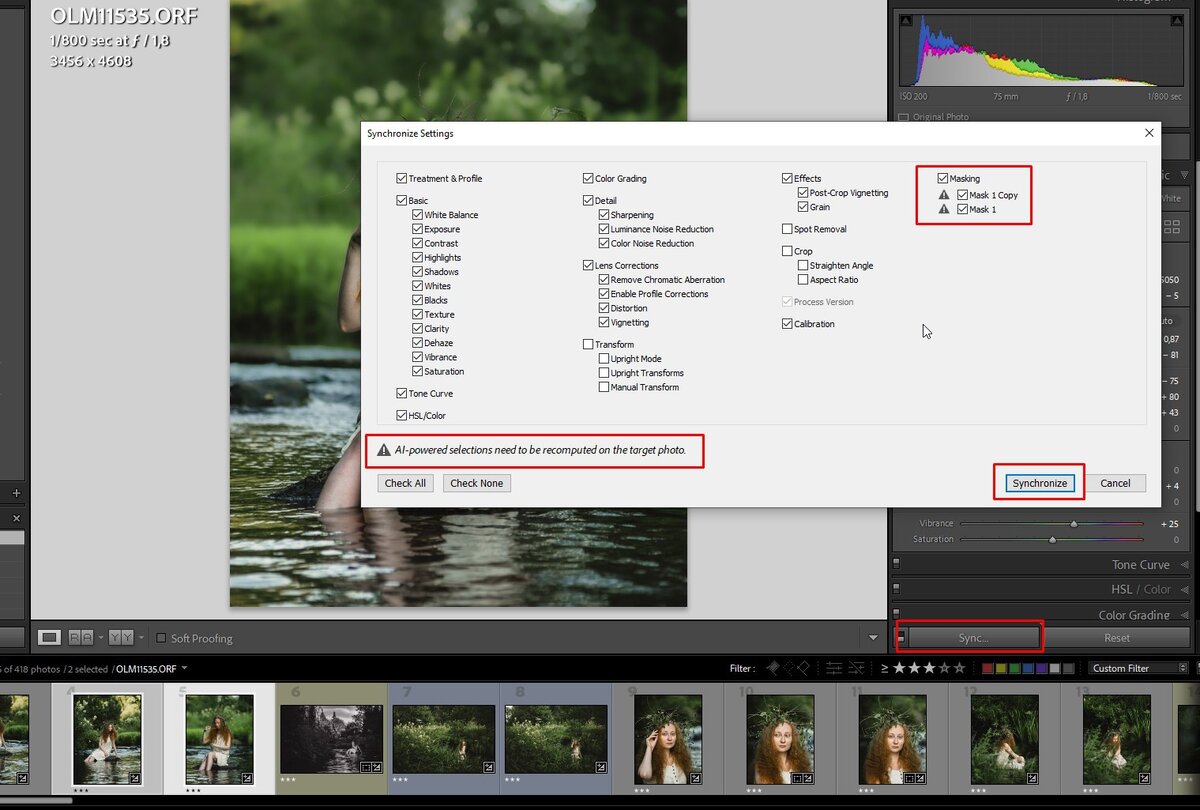Cancel the Synchronize Settings dialog

(x=1115, y=483)
